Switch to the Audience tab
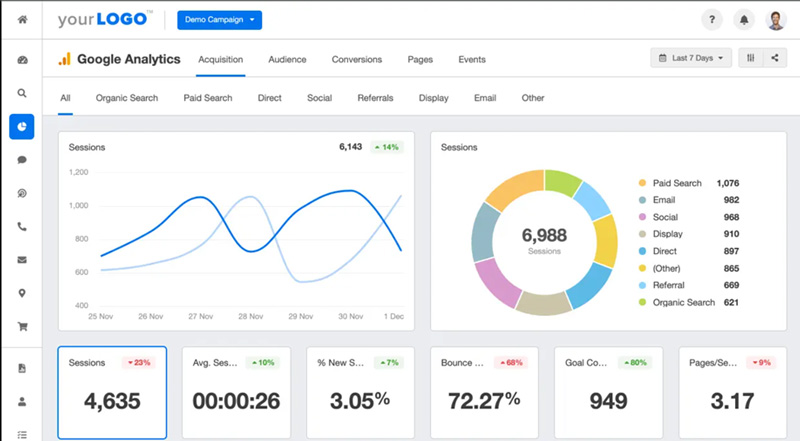Viewport: 800px width, 441px height. click(x=287, y=60)
